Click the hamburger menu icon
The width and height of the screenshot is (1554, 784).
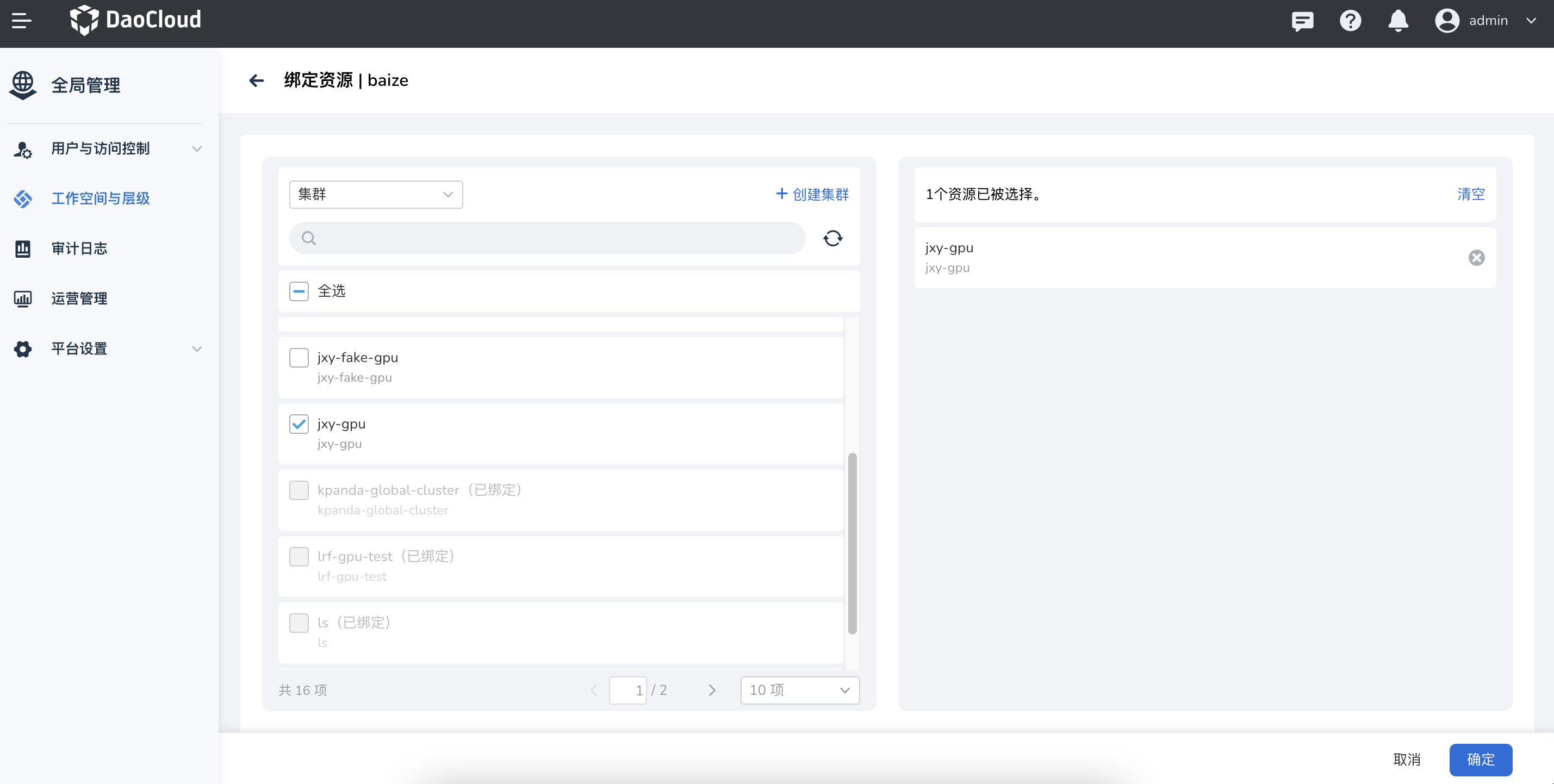[x=22, y=21]
